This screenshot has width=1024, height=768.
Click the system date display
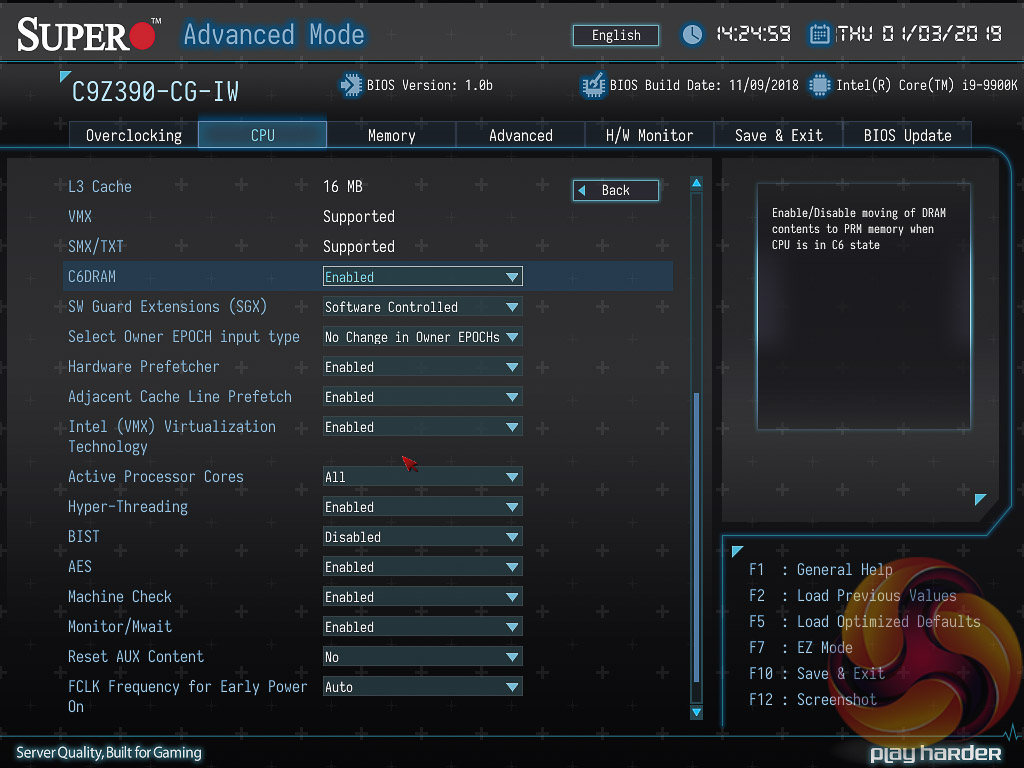pyautogui.click(x=919, y=34)
